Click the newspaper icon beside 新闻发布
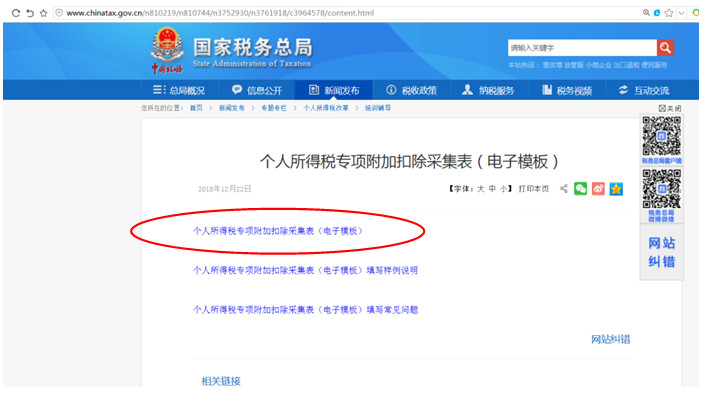Image resolution: width=704 pixels, height=393 pixels. [314, 90]
